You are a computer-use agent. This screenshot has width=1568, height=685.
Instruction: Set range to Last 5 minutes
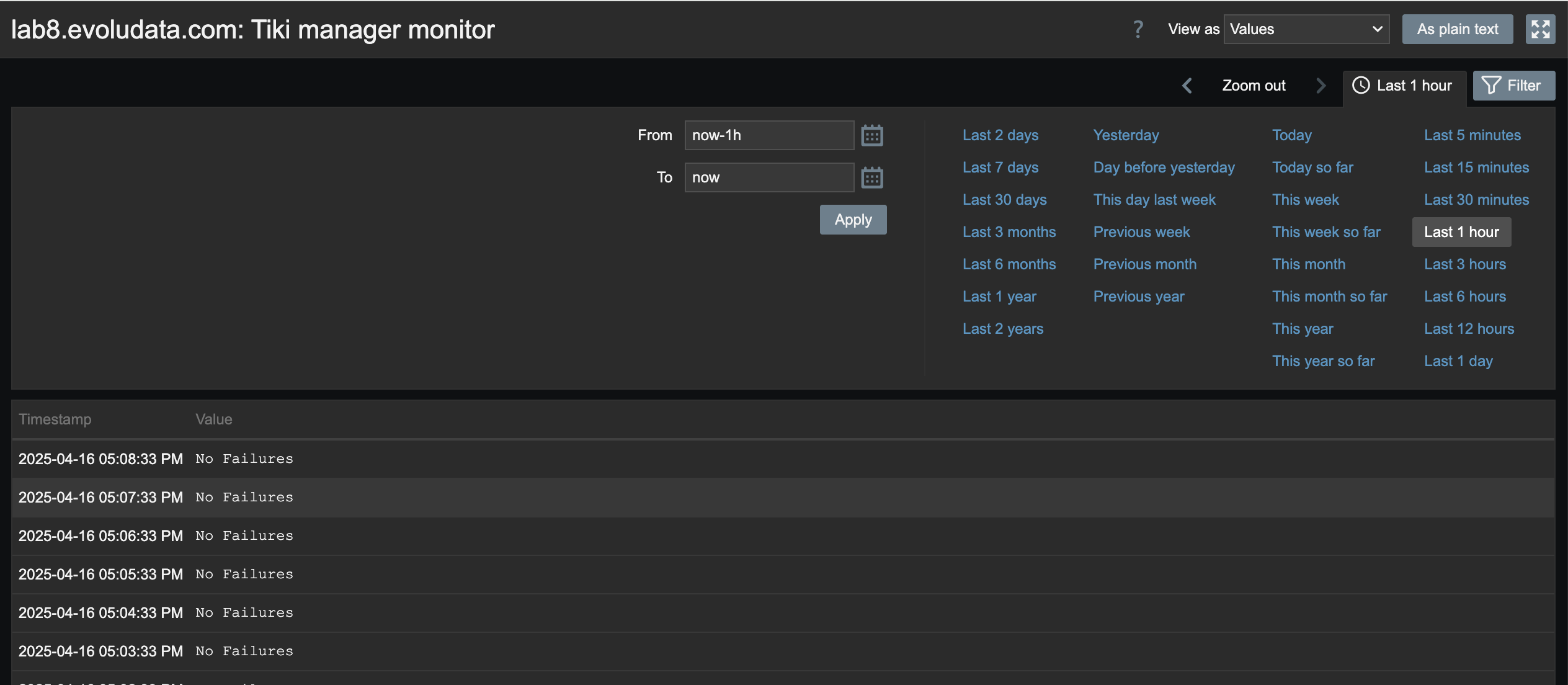coord(1472,135)
